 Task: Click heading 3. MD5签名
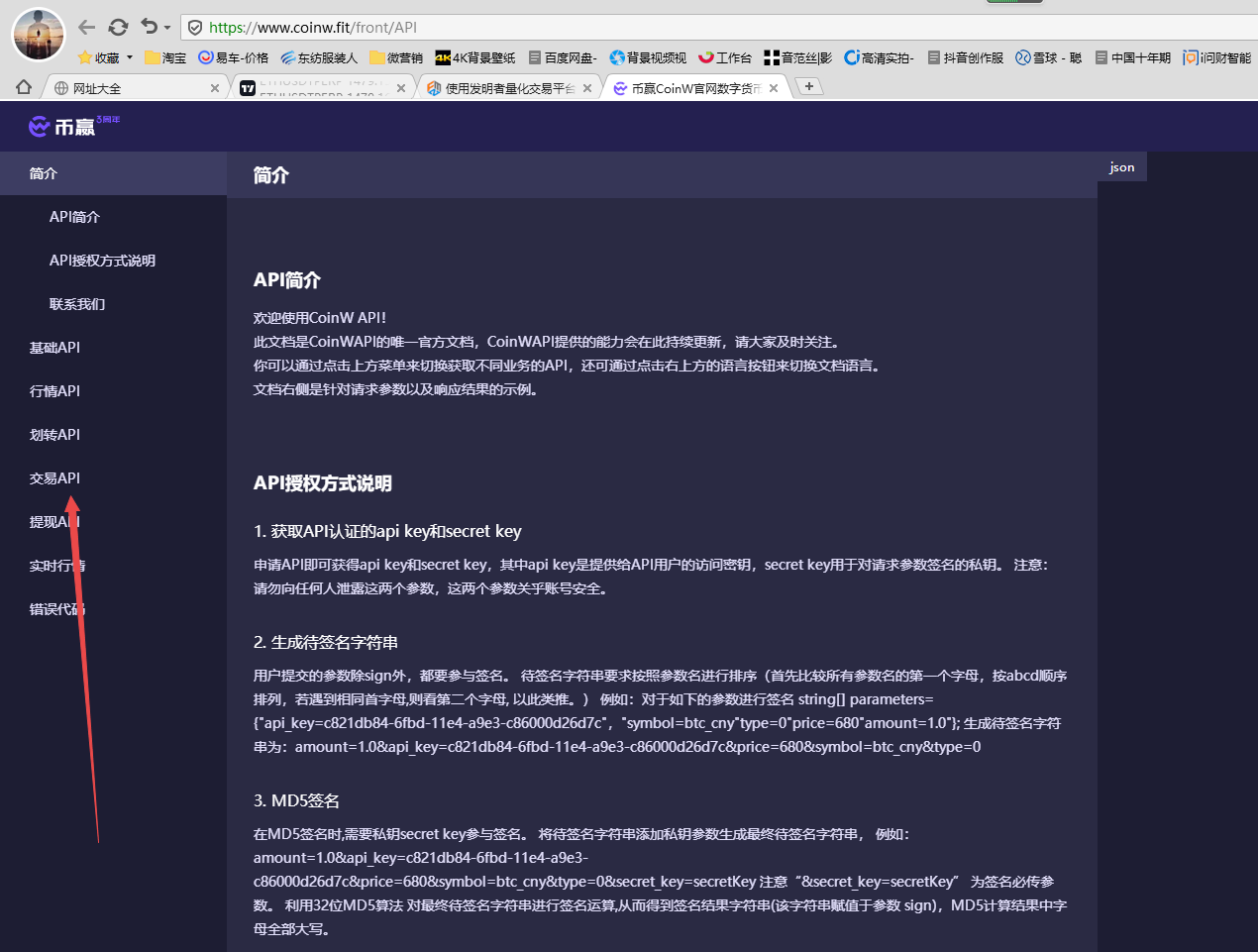(x=296, y=800)
